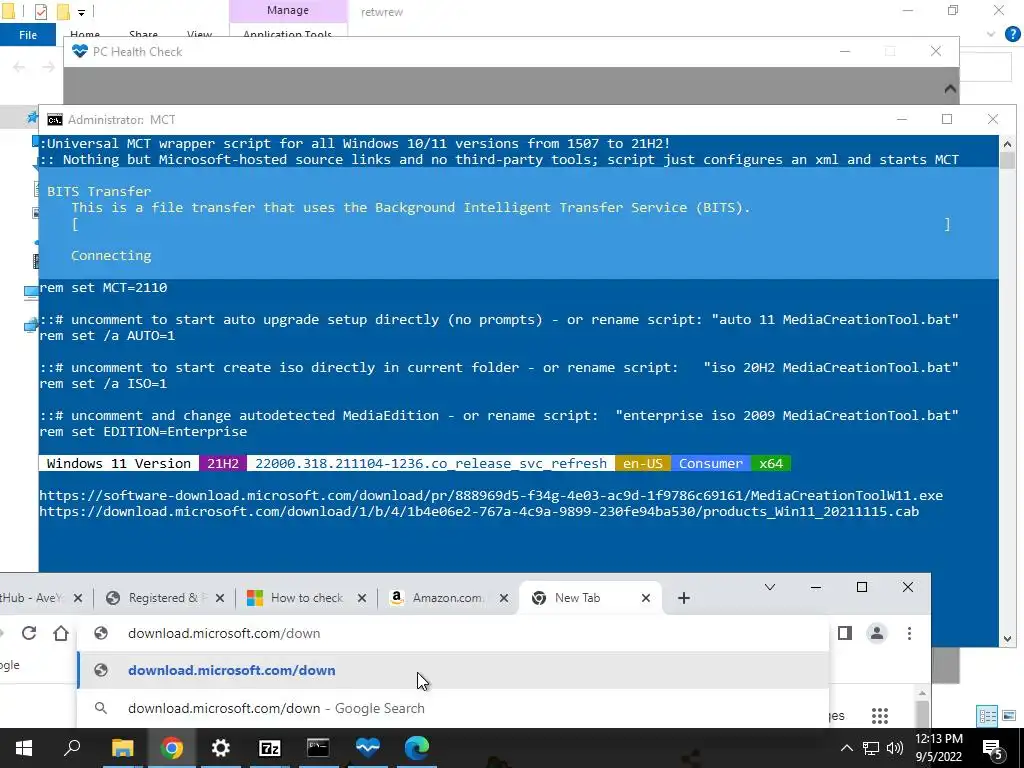Screen dimensions: 1024x768
Task: Click the products_Win11_20211115.cab URL line
Action: click(x=479, y=511)
